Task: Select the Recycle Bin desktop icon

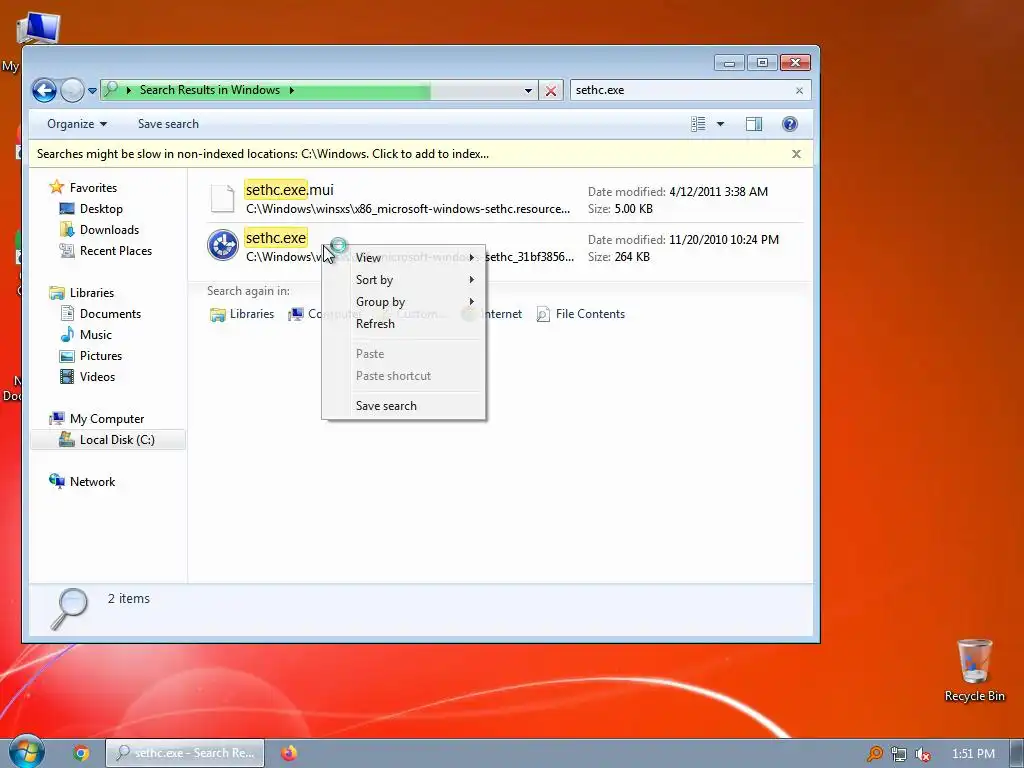Action: [x=974, y=671]
